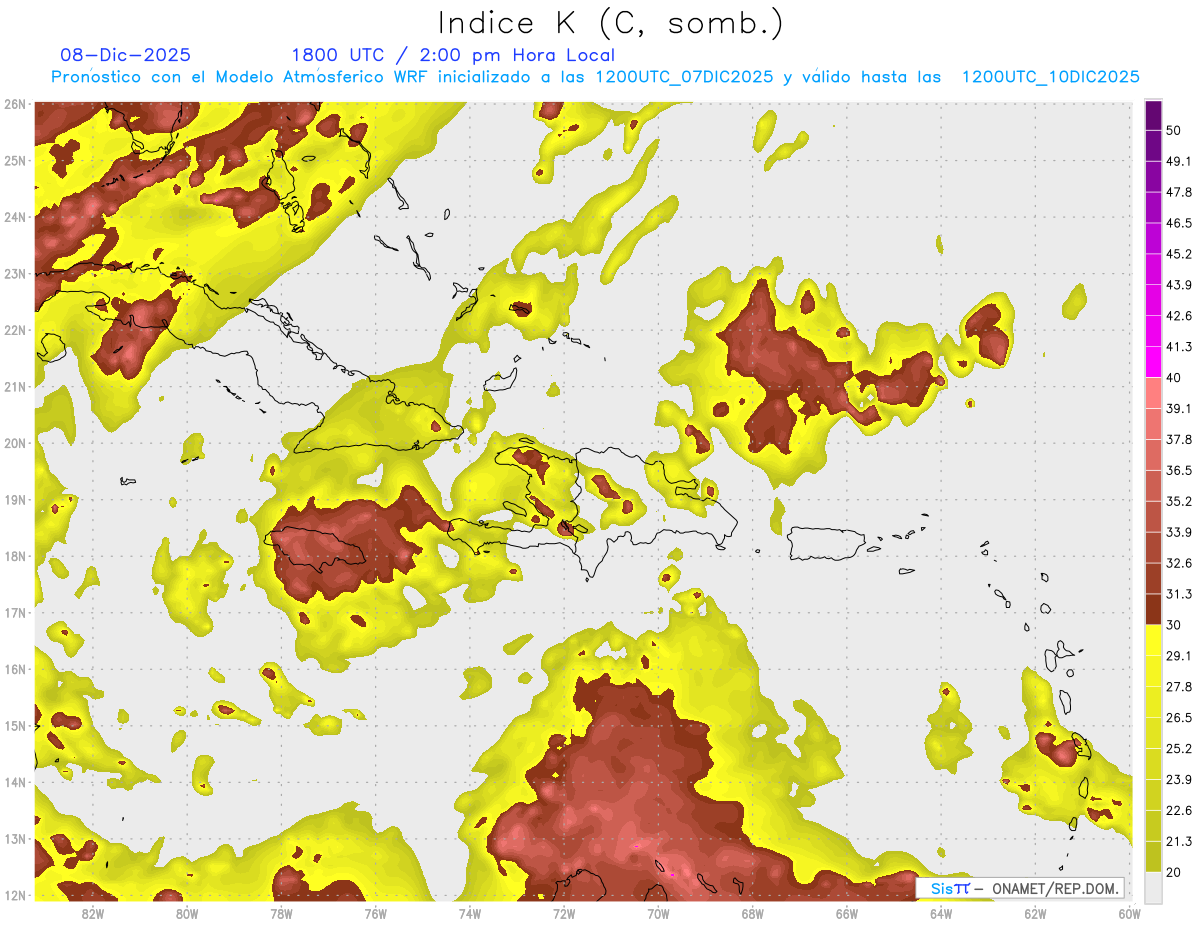Click the colorbar label "41.3"
This screenshot has height=927, width=1200.
[1179, 347]
